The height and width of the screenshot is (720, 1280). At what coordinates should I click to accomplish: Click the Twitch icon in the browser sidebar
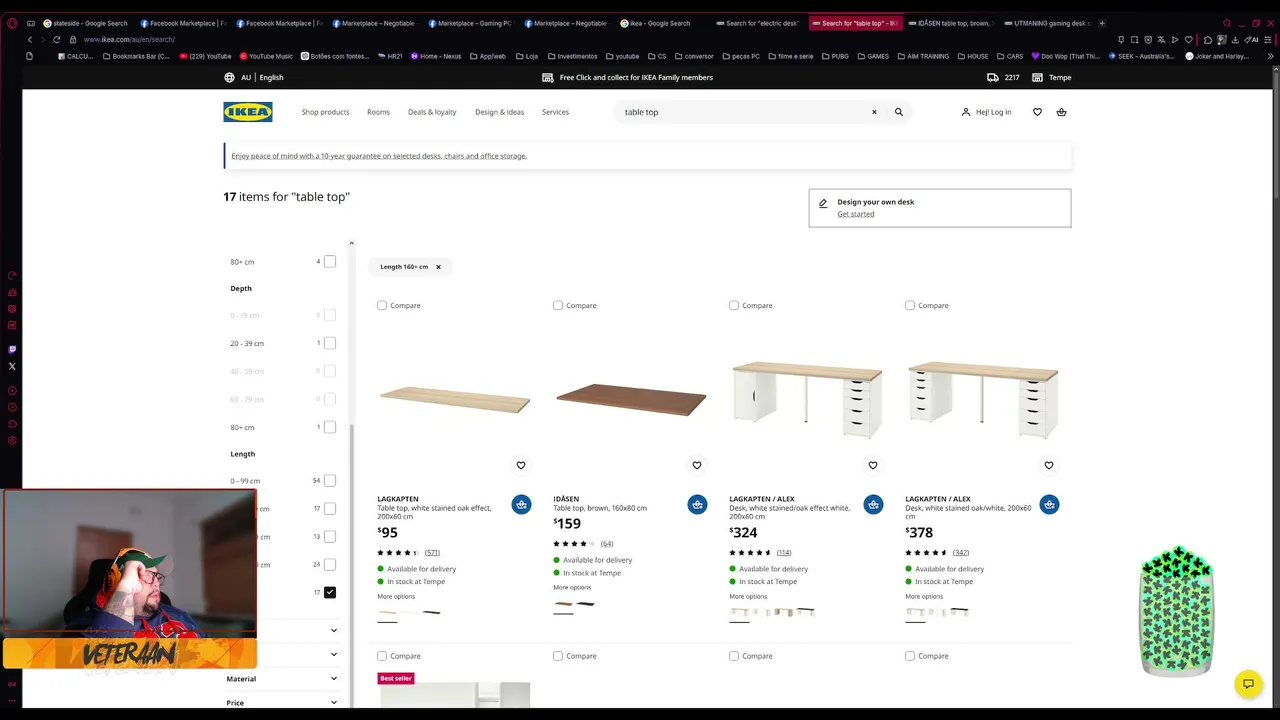[x=12, y=349]
